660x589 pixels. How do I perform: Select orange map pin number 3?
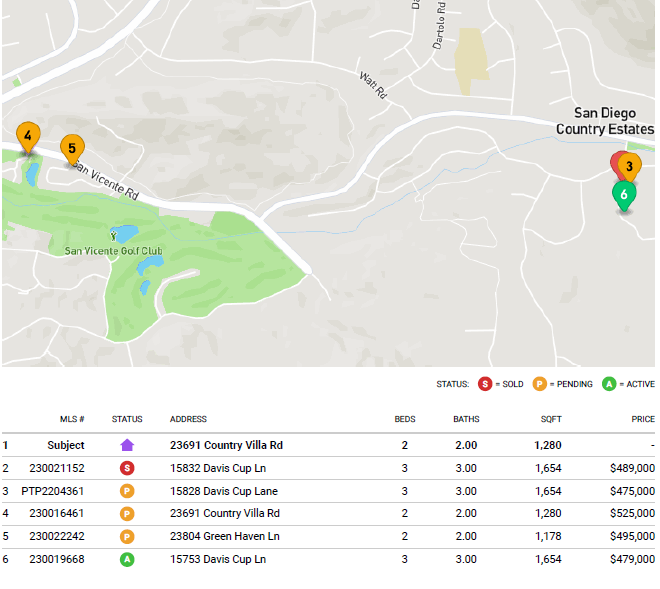pos(630,166)
